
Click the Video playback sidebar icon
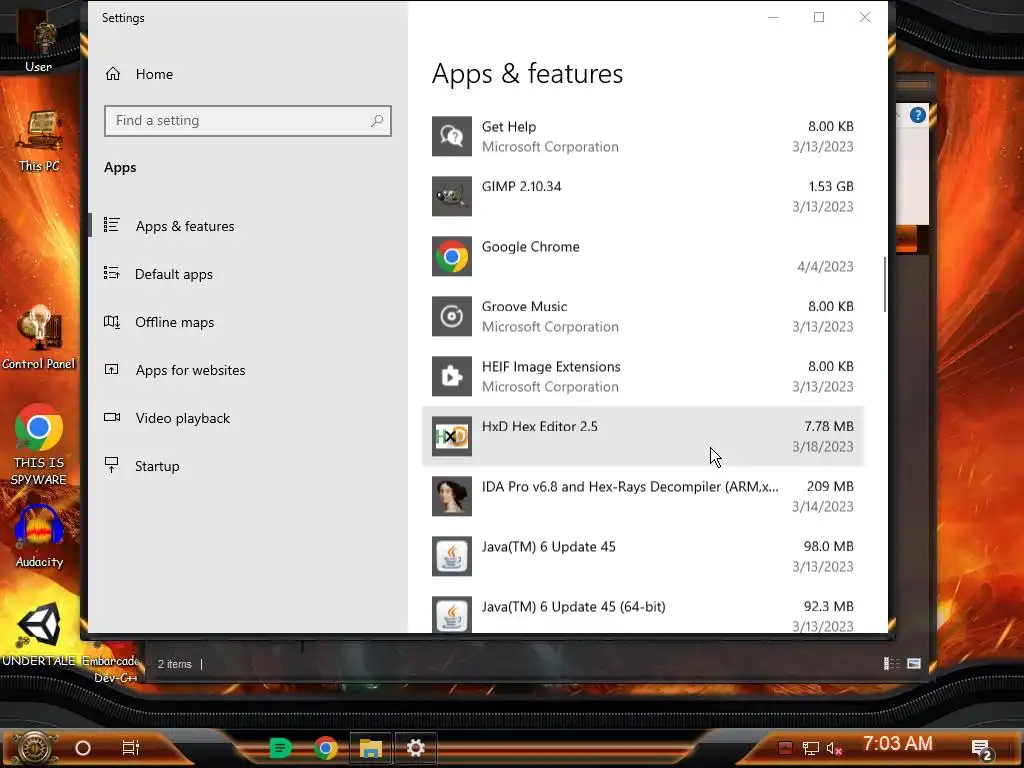click(x=112, y=417)
